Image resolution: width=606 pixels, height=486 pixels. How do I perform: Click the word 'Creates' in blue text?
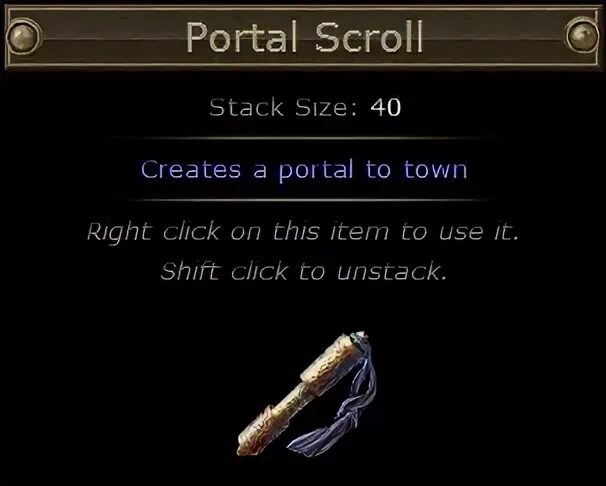(191, 170)
